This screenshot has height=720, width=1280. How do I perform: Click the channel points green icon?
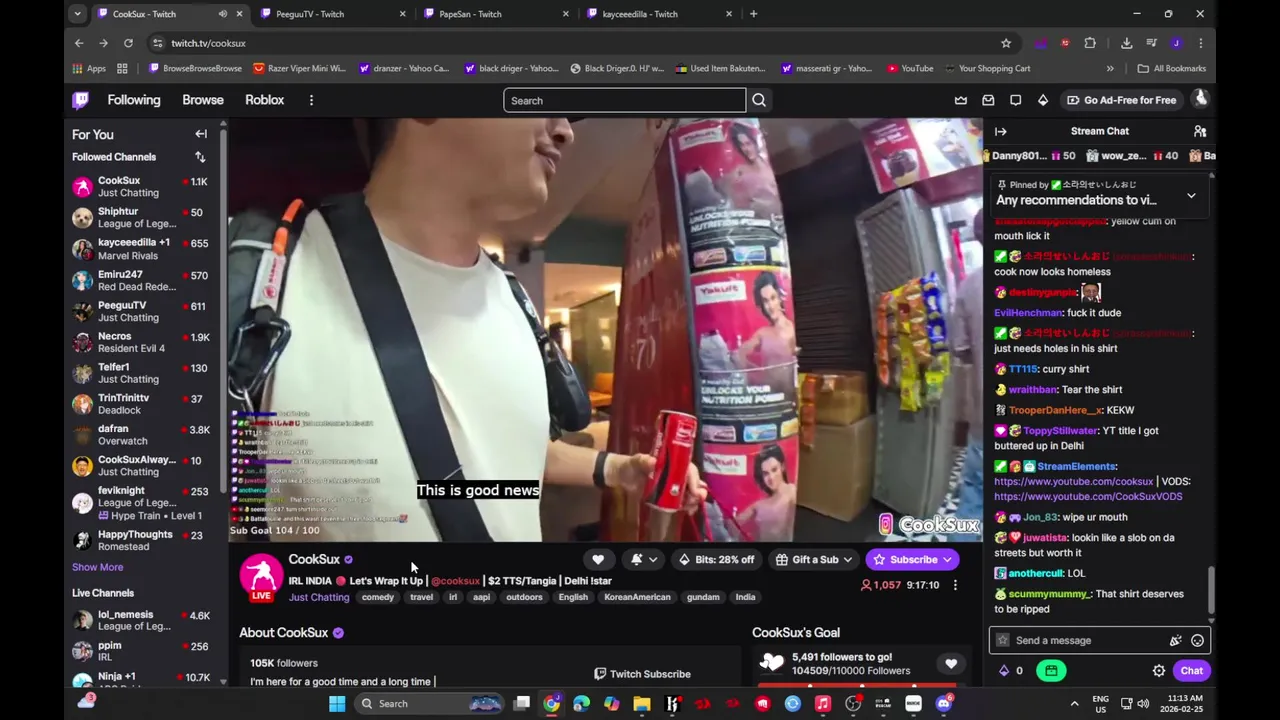(1051, 671)
